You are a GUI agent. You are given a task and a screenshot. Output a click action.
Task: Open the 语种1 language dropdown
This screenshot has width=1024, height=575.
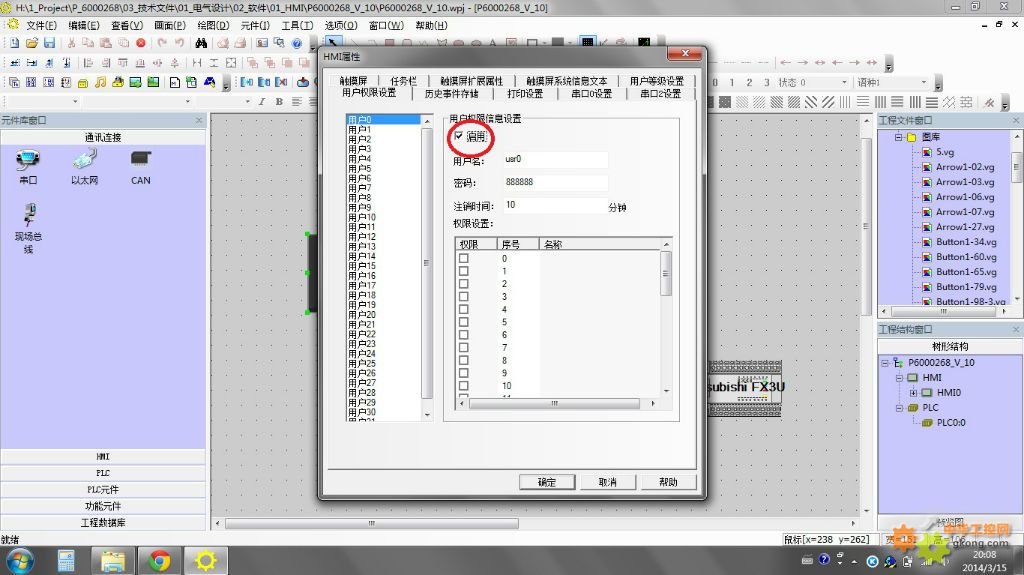[x=924, y=82]
